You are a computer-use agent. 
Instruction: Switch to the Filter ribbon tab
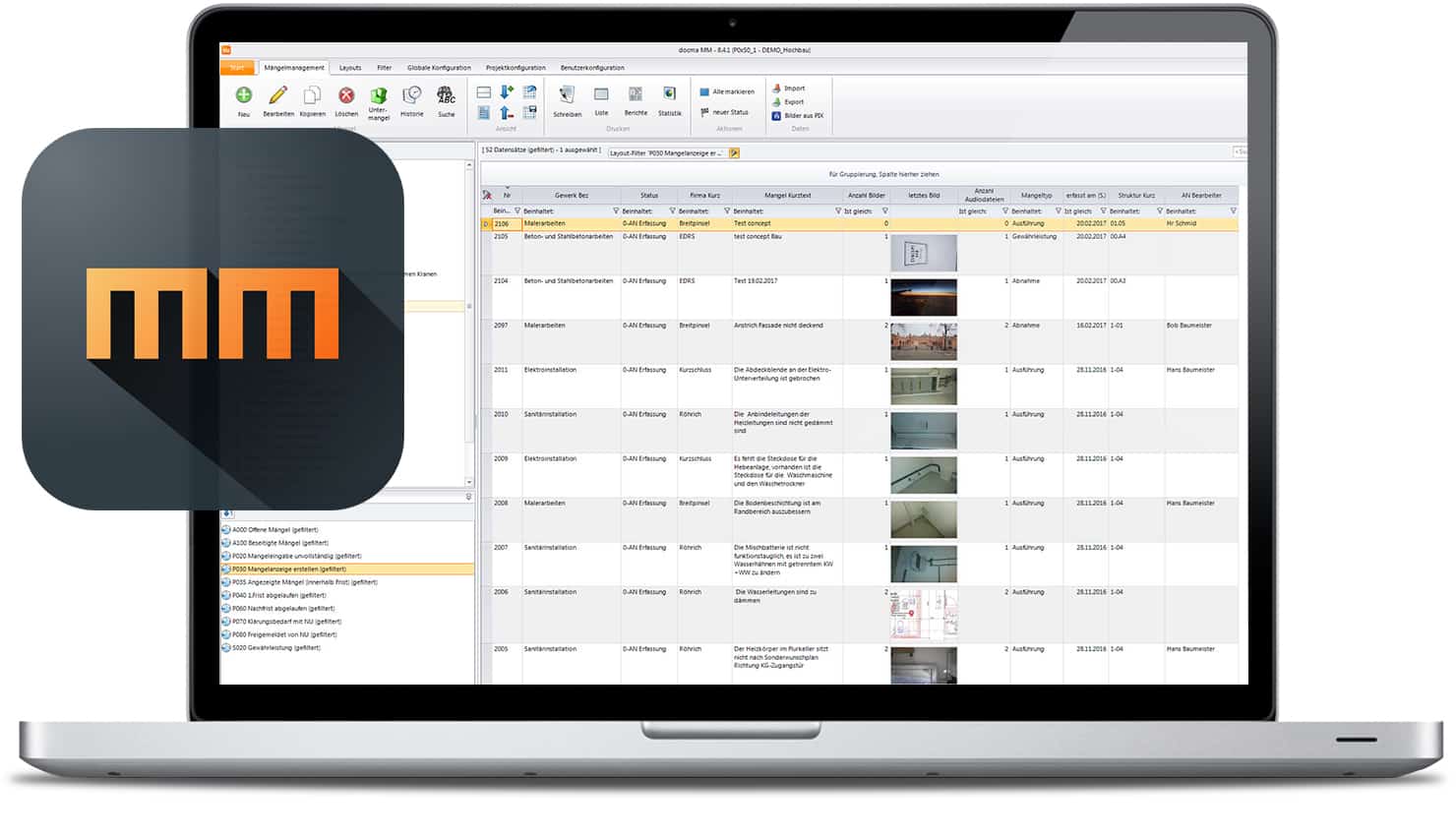[385, 68]
